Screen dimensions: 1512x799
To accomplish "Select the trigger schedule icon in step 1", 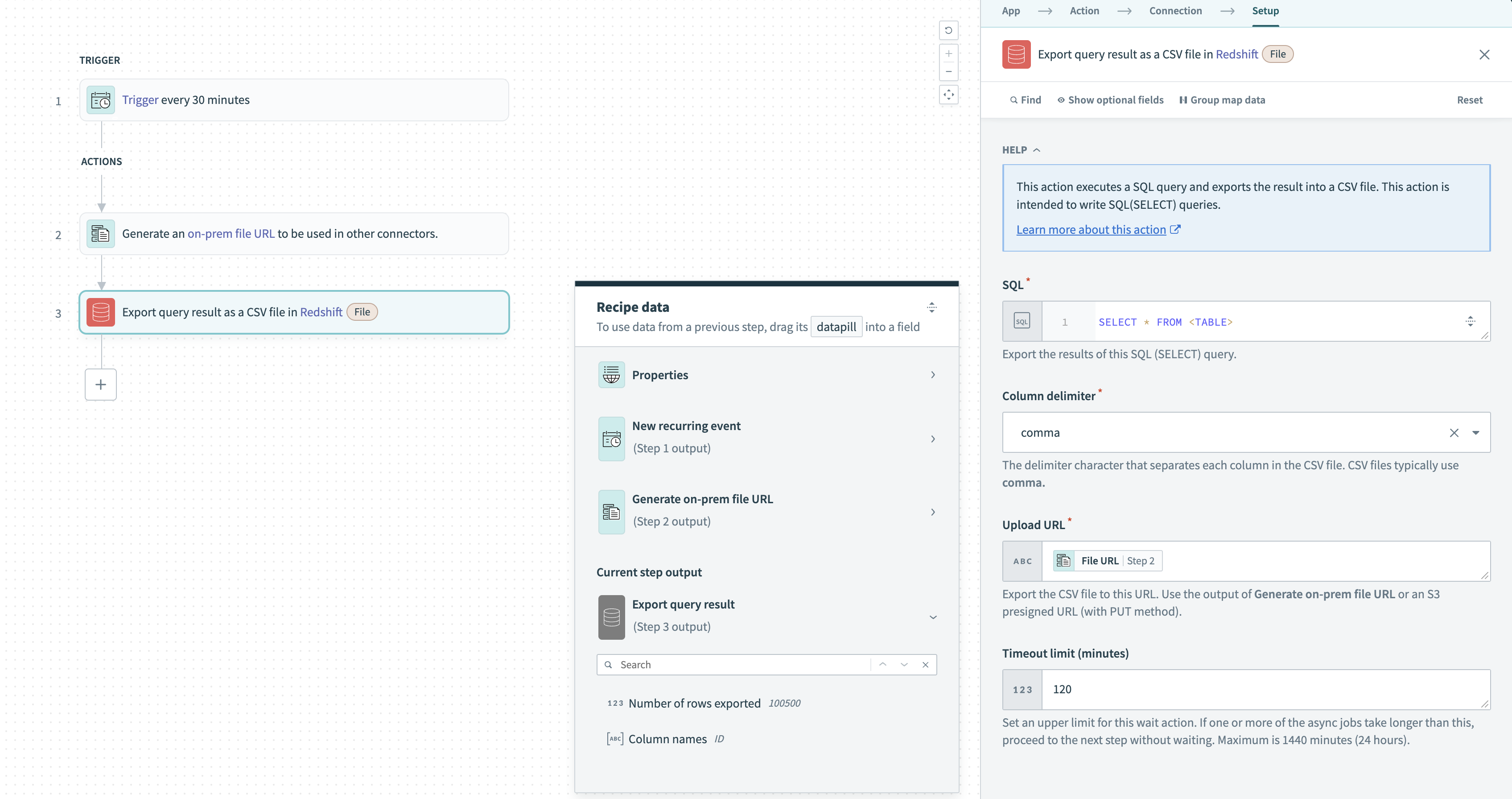I will (x=100, y=100).
